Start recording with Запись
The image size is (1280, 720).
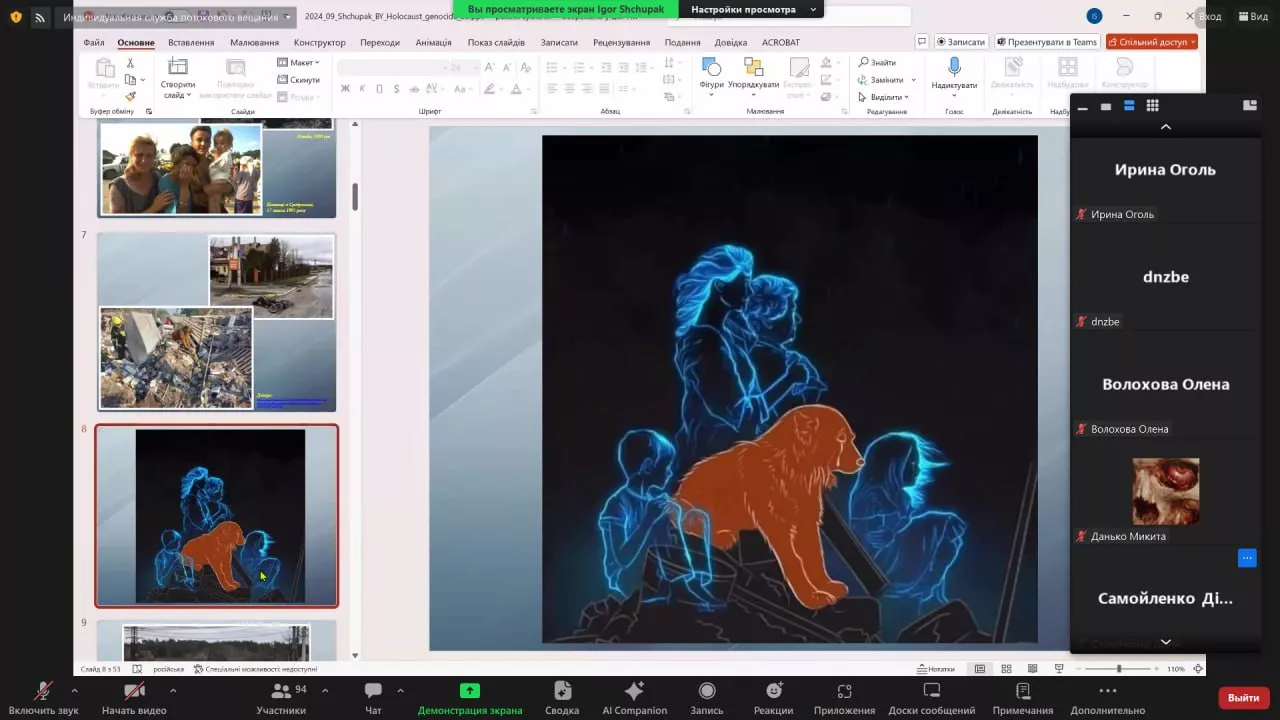(707, 698)
